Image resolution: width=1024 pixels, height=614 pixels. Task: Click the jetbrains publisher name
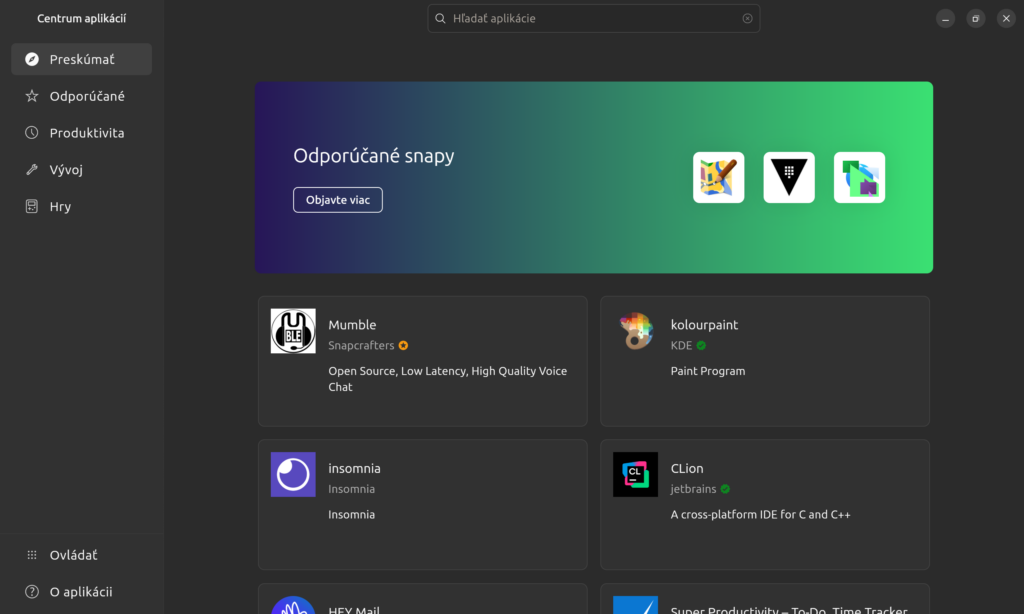(694, 489)
